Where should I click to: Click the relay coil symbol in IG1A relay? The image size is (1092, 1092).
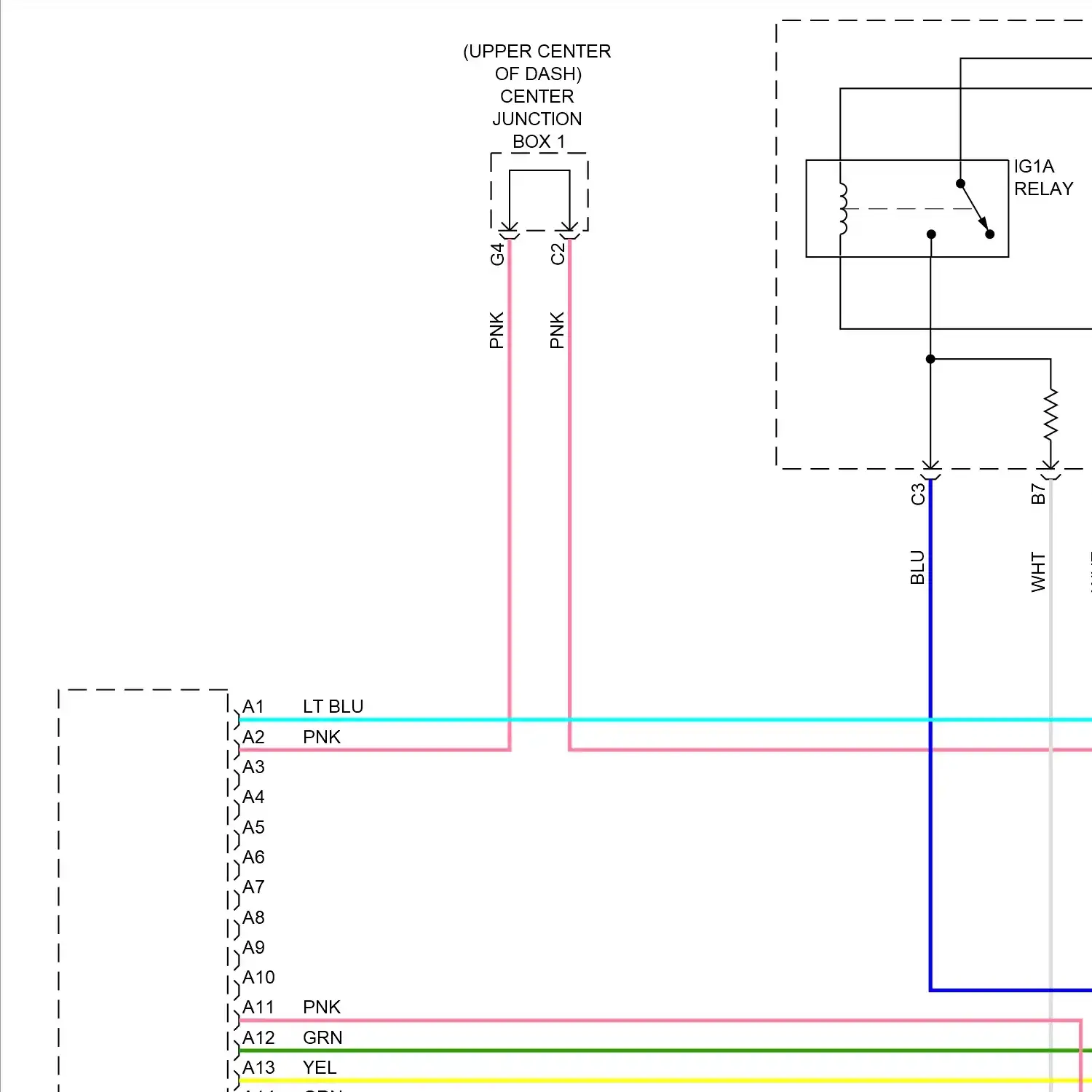tap(843, 209)
